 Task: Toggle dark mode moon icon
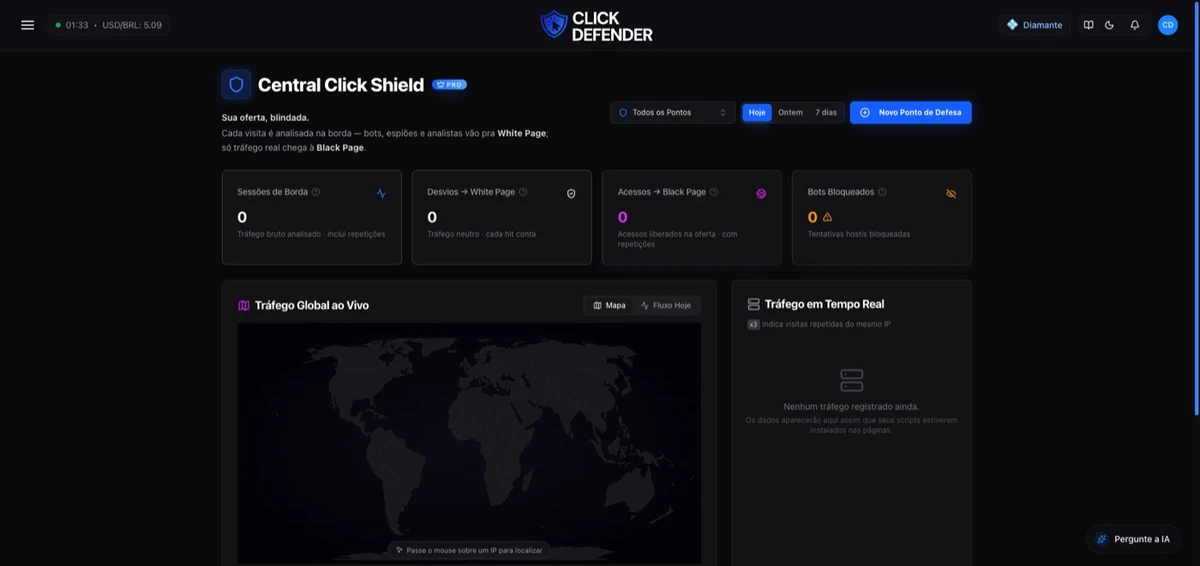coord(1110,25)
